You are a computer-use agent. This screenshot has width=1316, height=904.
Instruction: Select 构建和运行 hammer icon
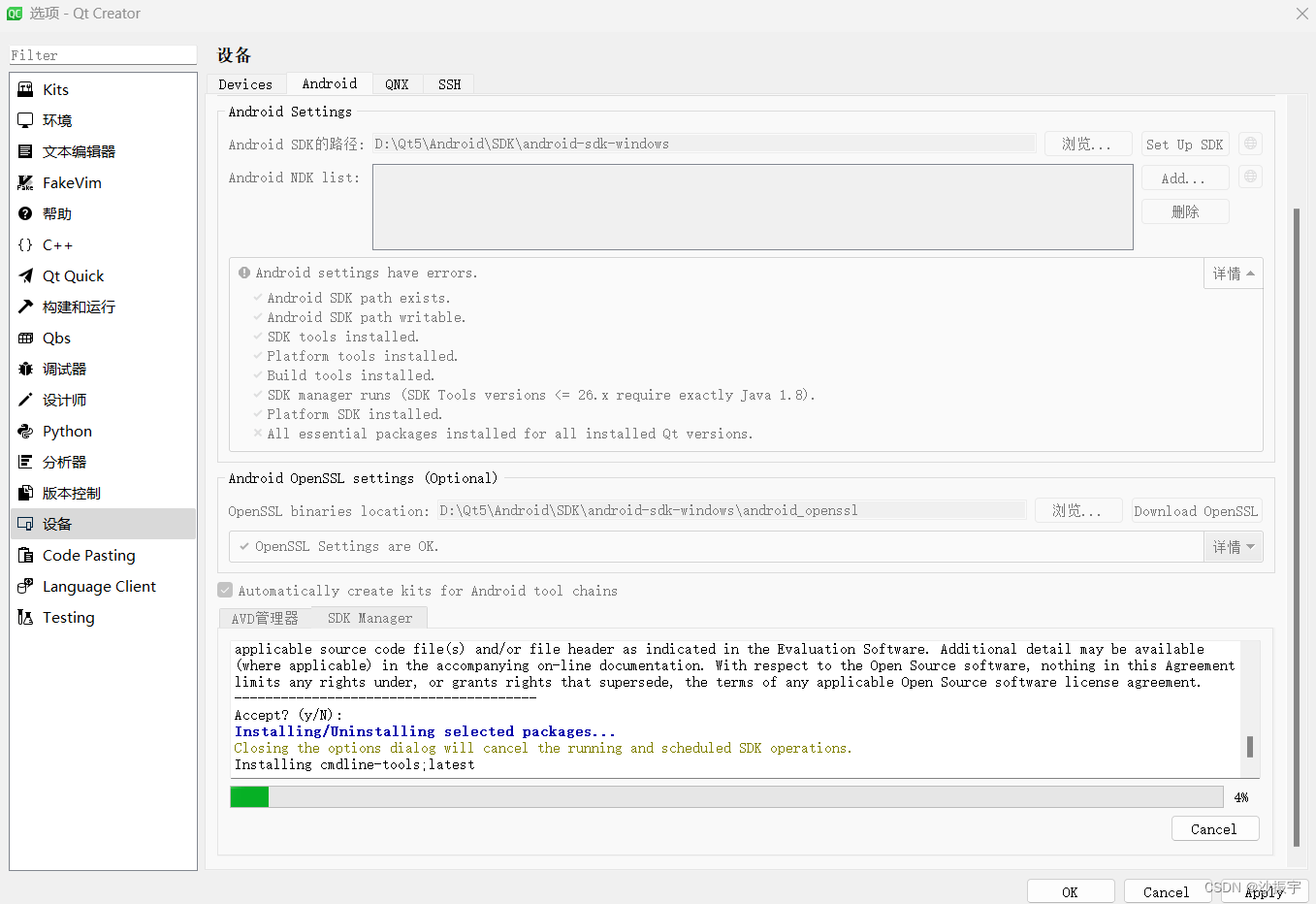(x=25, y=307)
